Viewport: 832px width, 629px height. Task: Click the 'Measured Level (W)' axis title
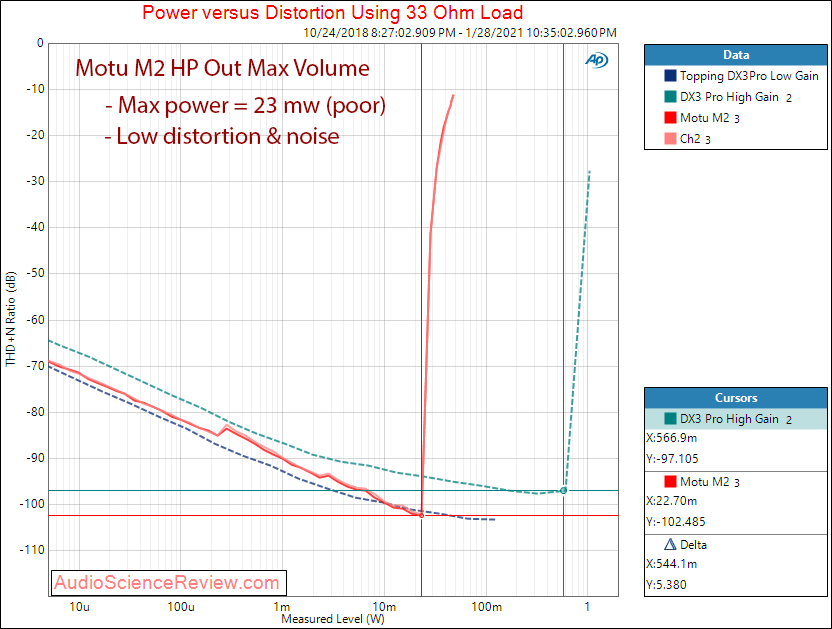333,619
